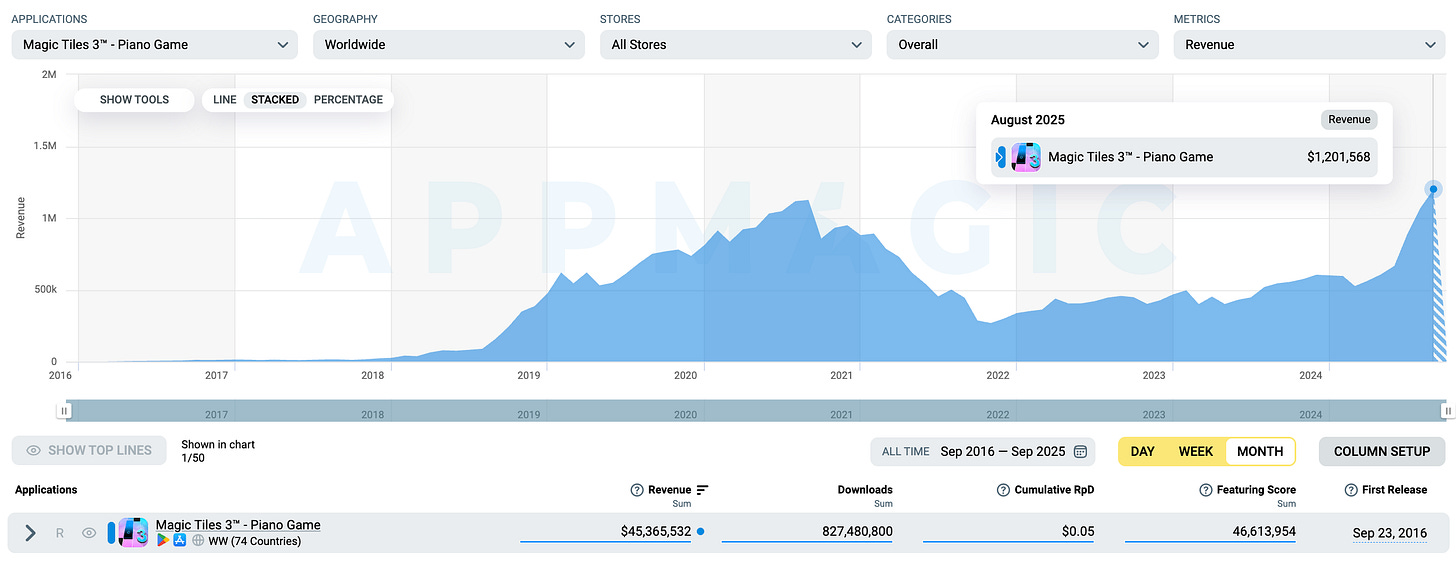Set granularity to Day
The height and width of the screenshot is (568, 1456).
[x=1143, y=451]
